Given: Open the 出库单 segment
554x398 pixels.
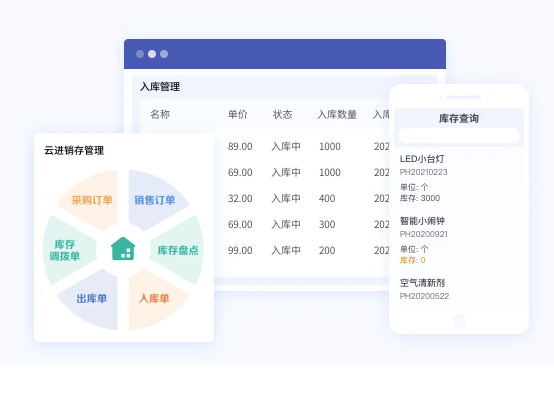Looking at the screenshot, I should 92,299.
